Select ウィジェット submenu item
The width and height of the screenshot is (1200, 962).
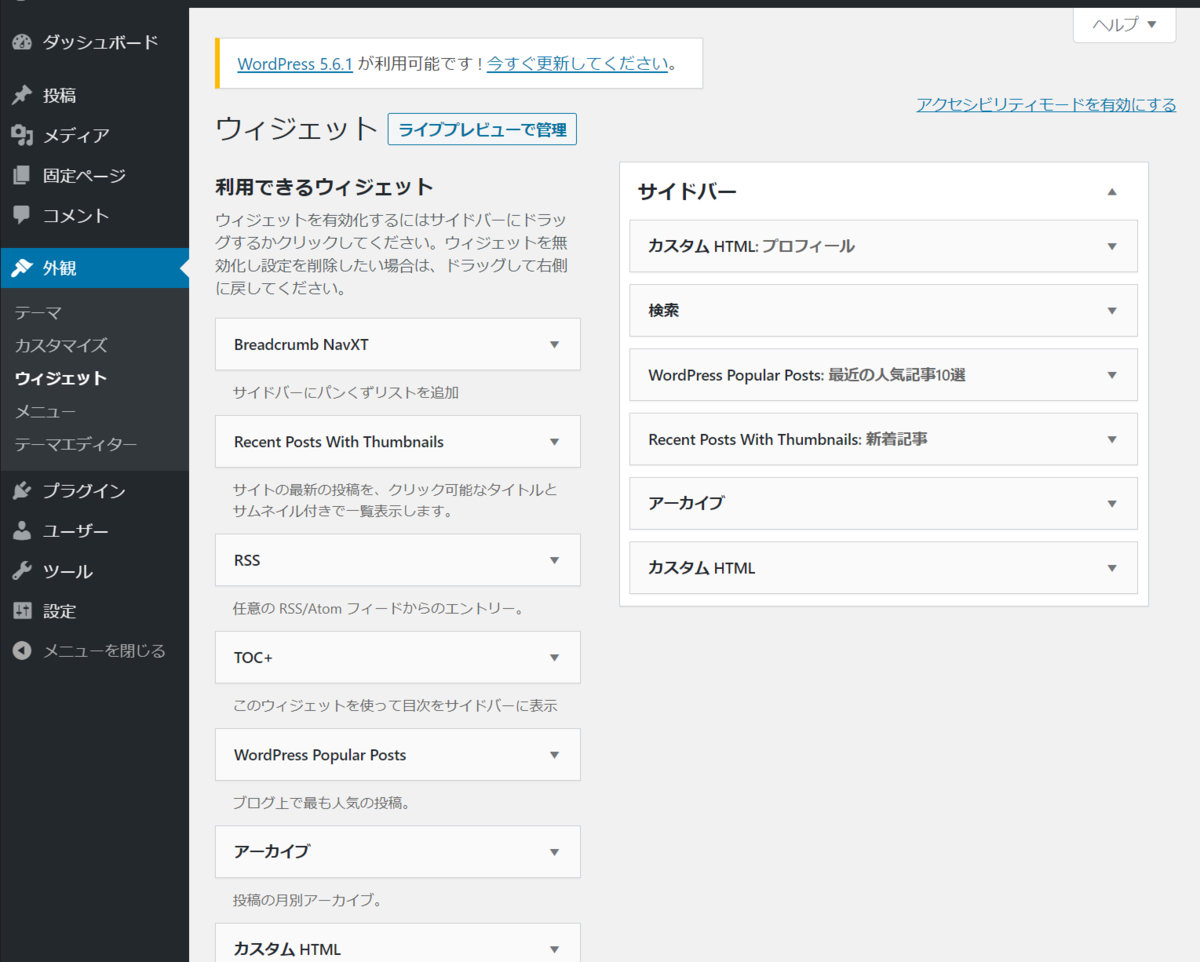click(61, 379)
